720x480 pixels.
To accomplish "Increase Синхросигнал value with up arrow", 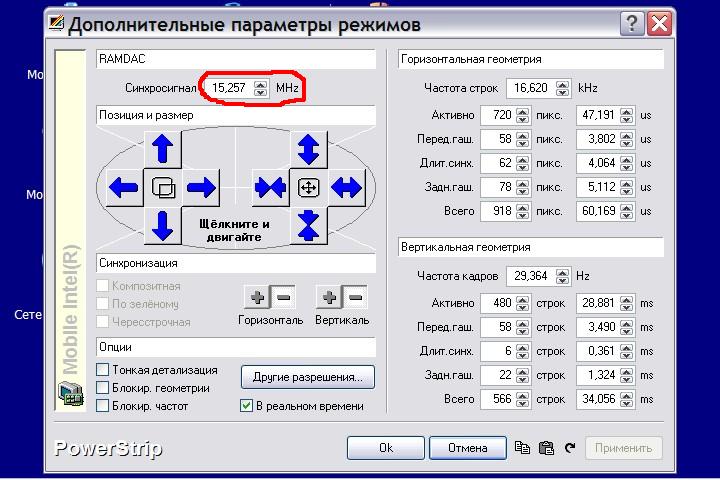I will (260, 84).
